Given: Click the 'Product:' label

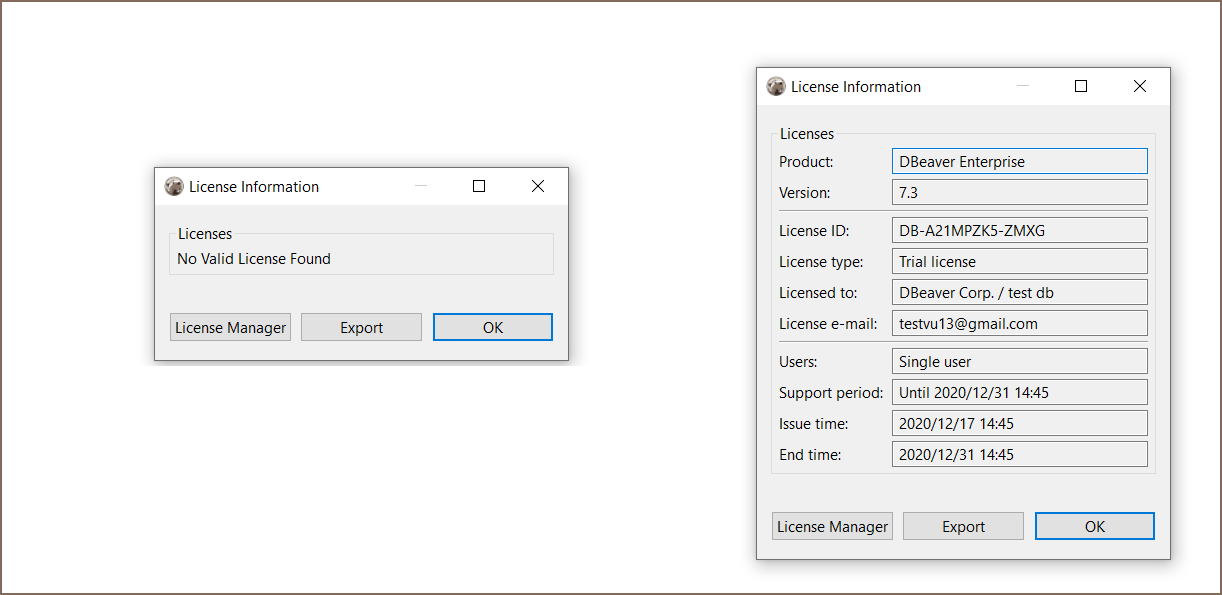Looking at the screenshot, I should tap(806, 161).
